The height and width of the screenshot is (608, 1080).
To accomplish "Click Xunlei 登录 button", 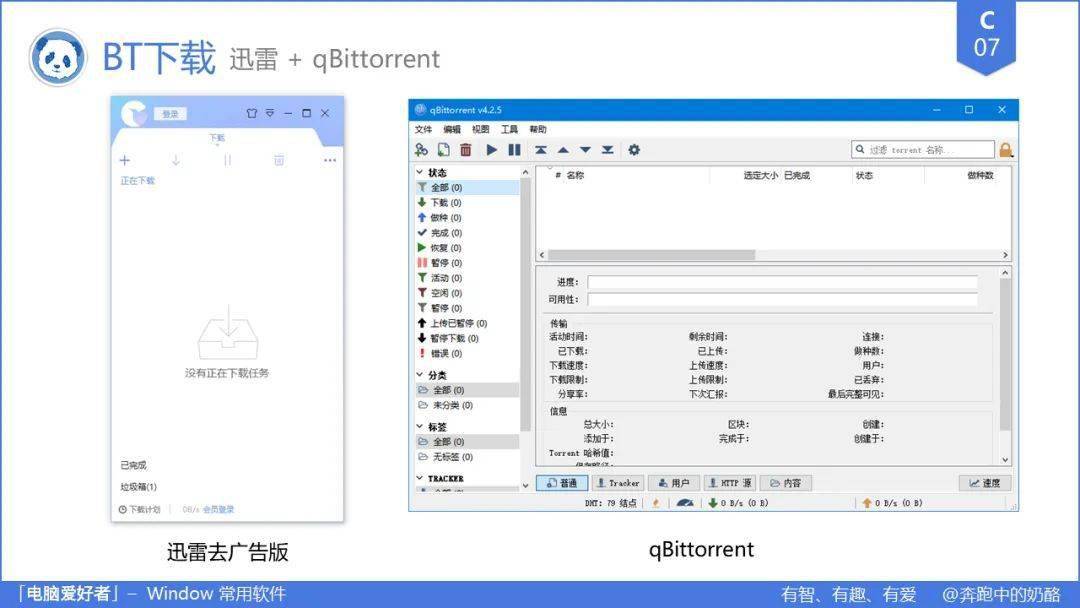I will click(170, 114).
